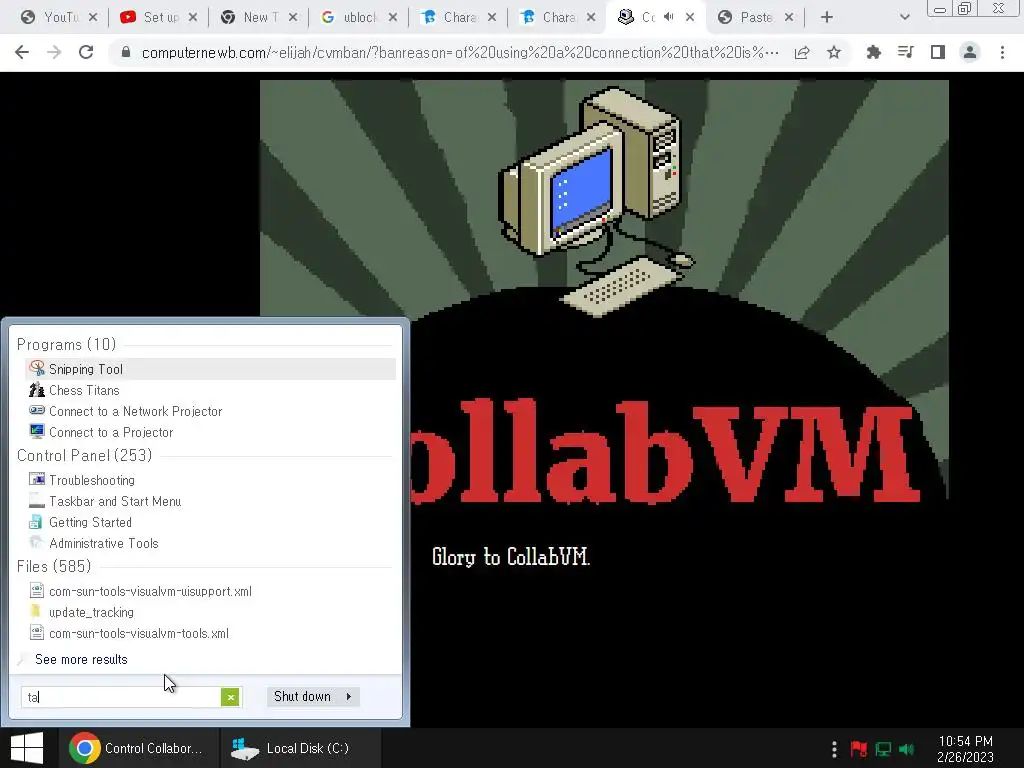Expand Shut down options arrow
This screenshot has height=768, width=1024.
[349, 697]
